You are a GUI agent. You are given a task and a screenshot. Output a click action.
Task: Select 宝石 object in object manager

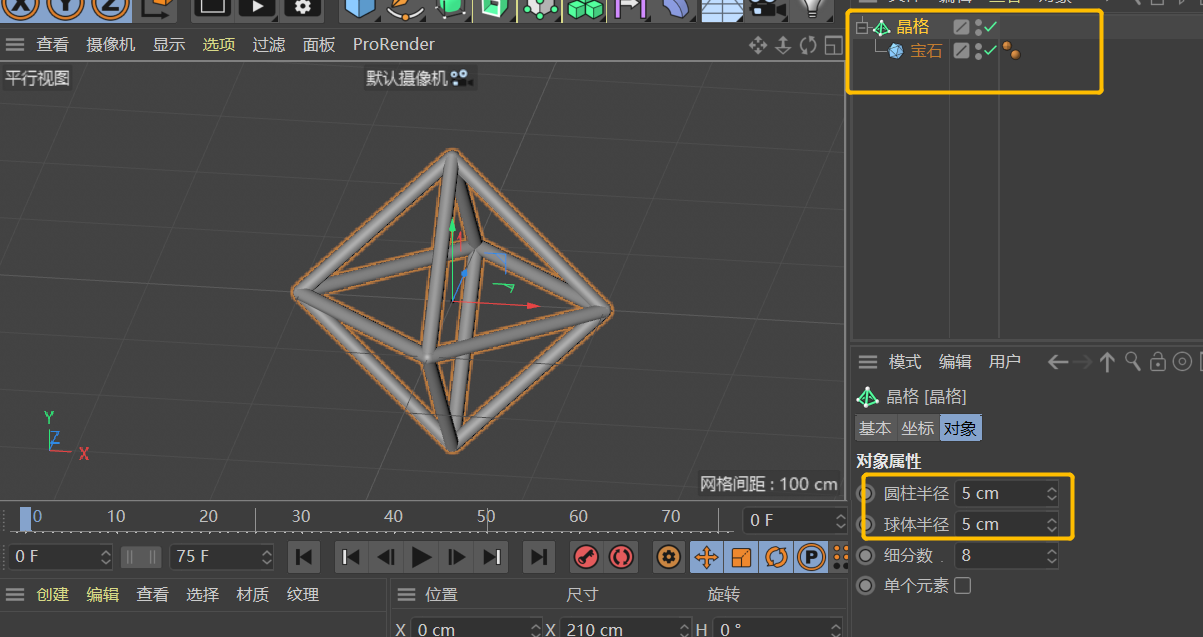926,51
